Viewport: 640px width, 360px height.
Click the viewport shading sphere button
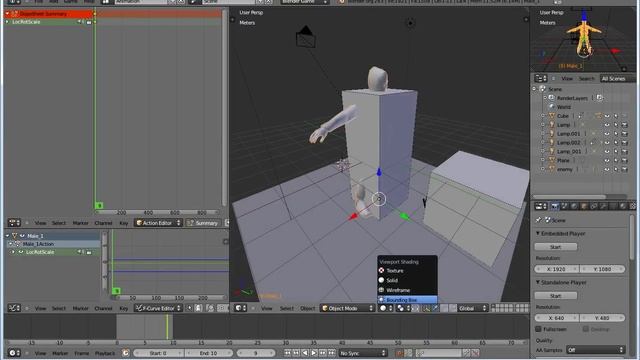(x=386, y=309)
